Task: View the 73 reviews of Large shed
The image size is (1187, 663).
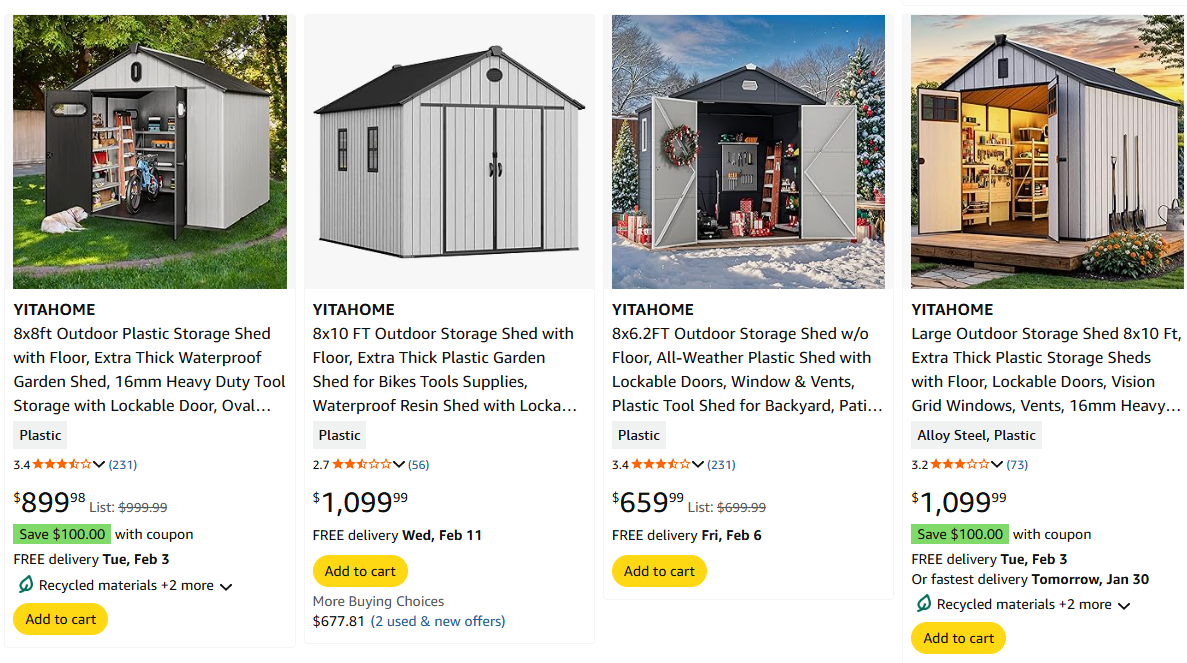Action: (x=1017, y=464)
